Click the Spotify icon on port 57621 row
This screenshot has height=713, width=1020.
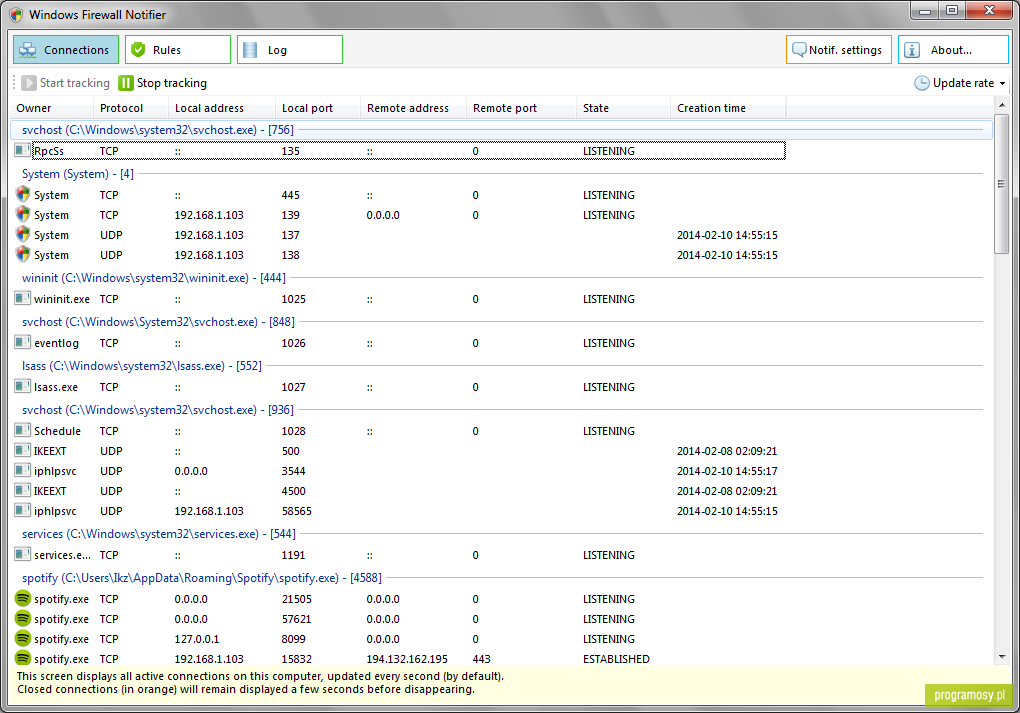(23, 618)
